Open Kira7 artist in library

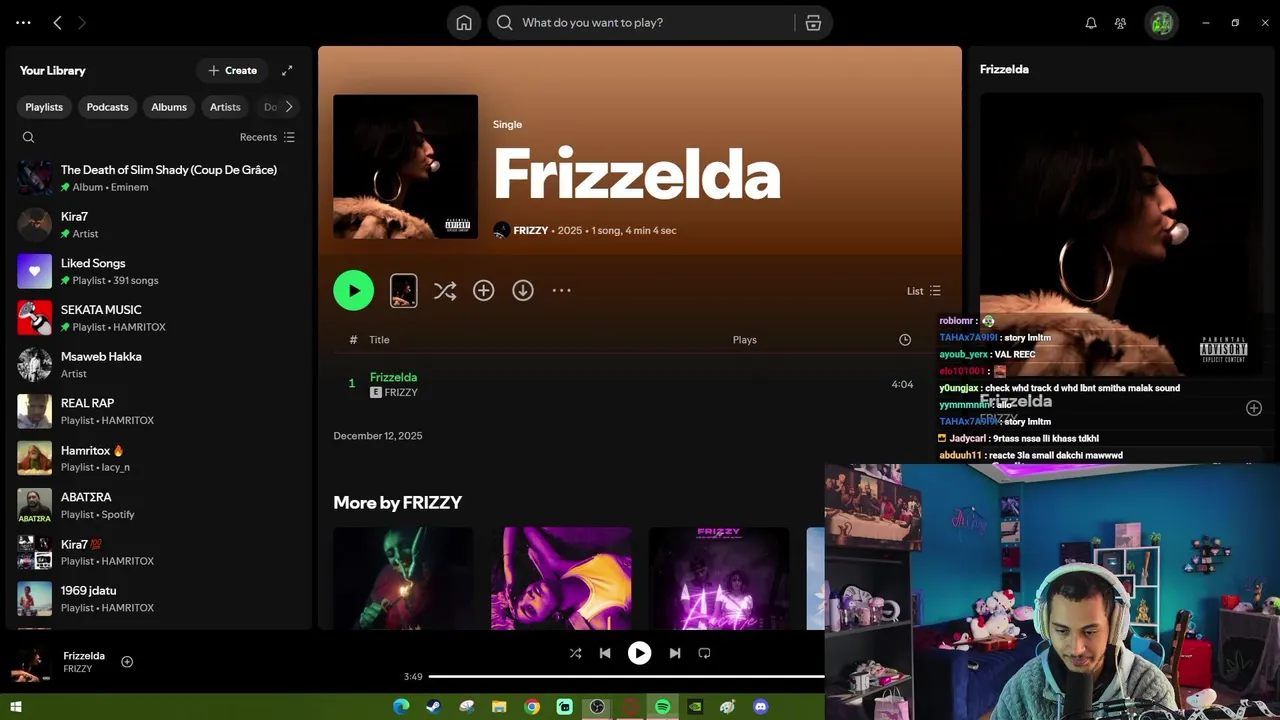(x=160, y=225)
